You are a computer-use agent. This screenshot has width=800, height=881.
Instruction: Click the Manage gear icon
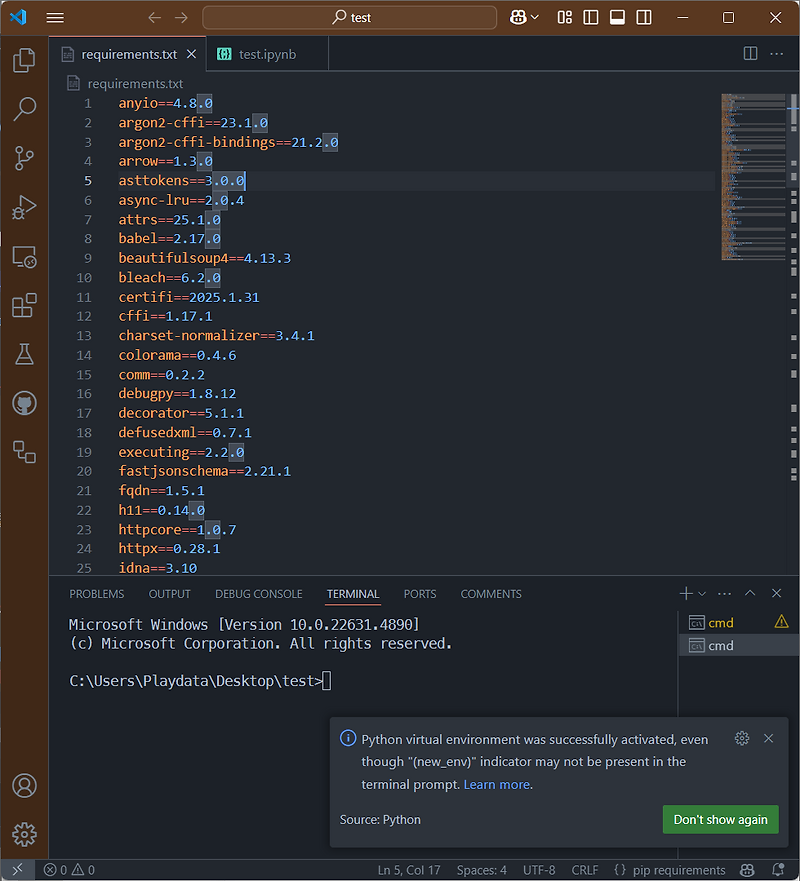(x=24, y=834)
